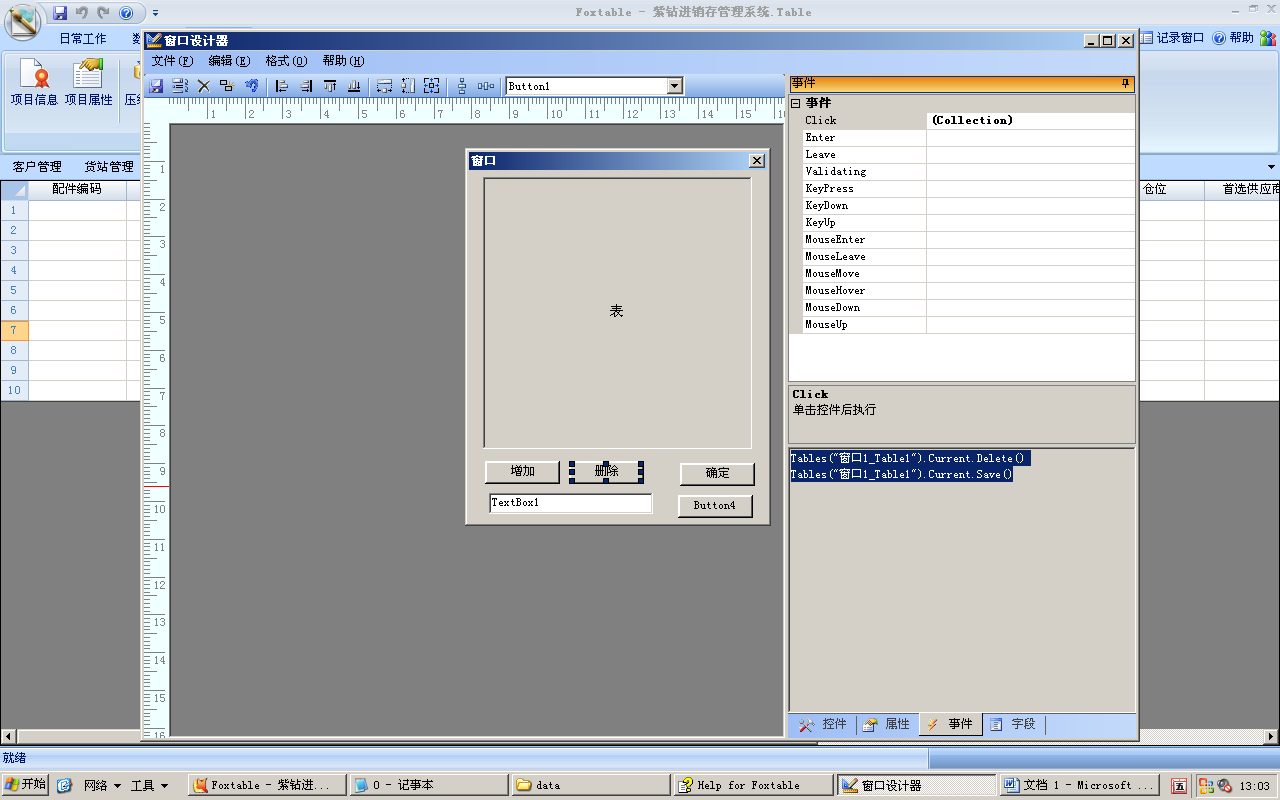Align selected controls to top edge
This screenshot has height=800, width=1280.
[330, 86]
